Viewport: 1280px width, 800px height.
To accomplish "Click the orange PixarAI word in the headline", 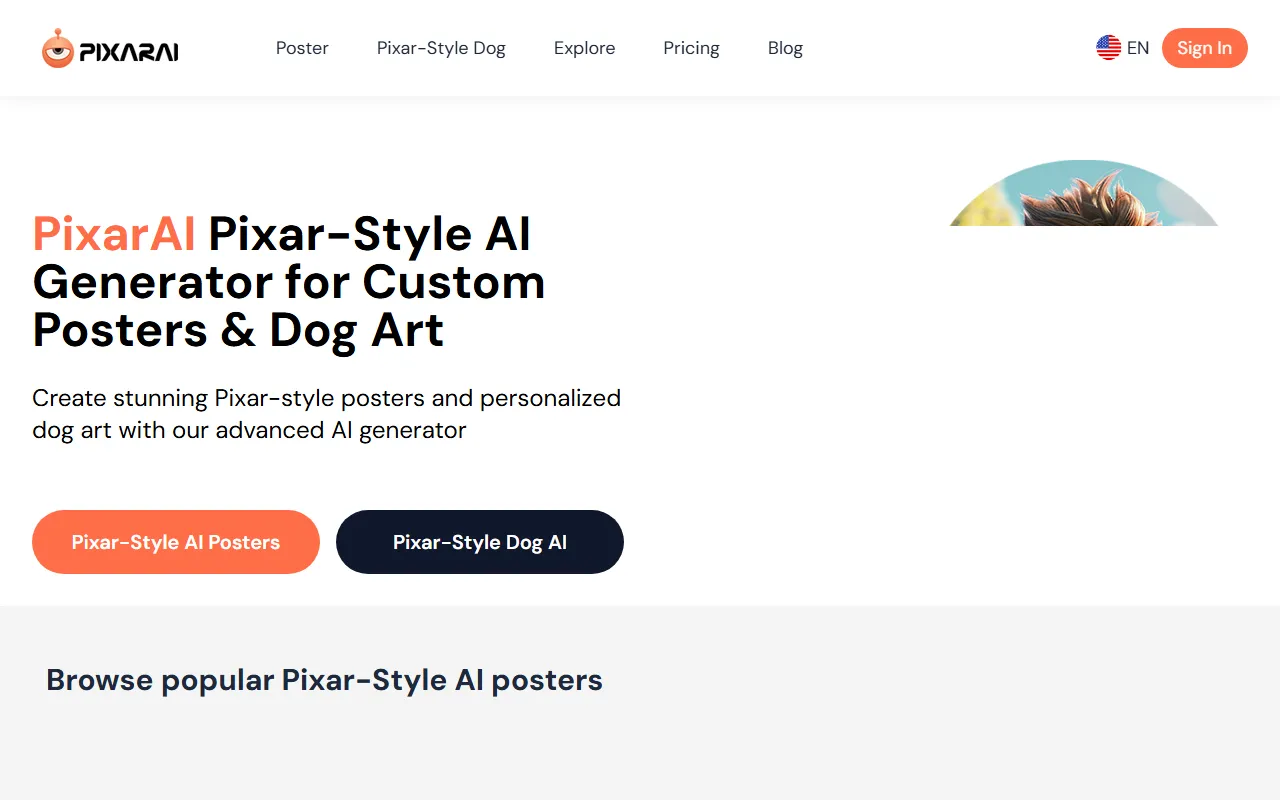I will pos(114,234).
